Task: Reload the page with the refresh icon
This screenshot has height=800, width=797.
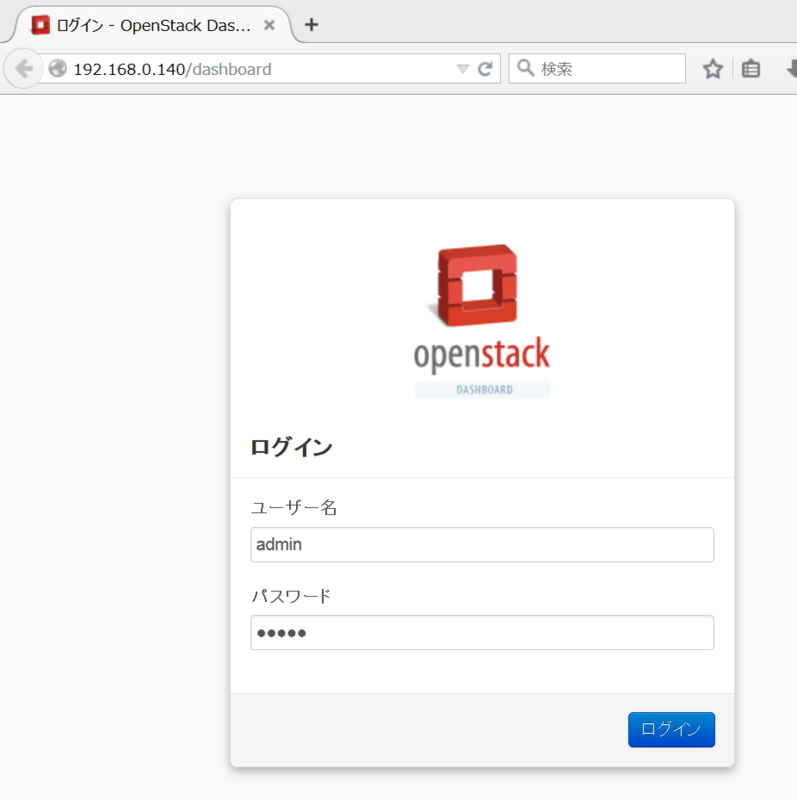Action: point(485,68)
